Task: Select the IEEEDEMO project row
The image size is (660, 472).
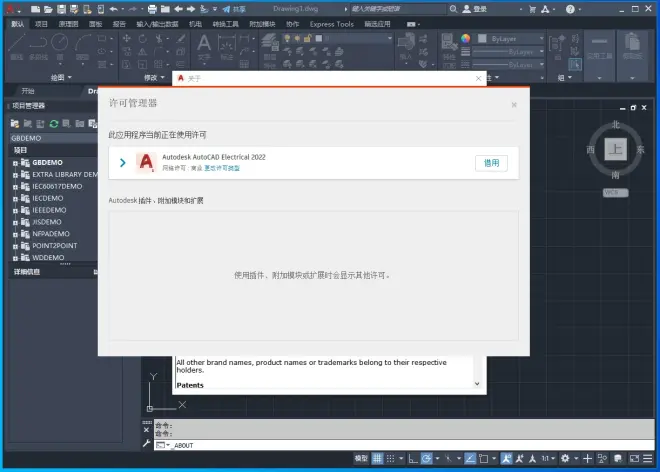Action: 49,210
